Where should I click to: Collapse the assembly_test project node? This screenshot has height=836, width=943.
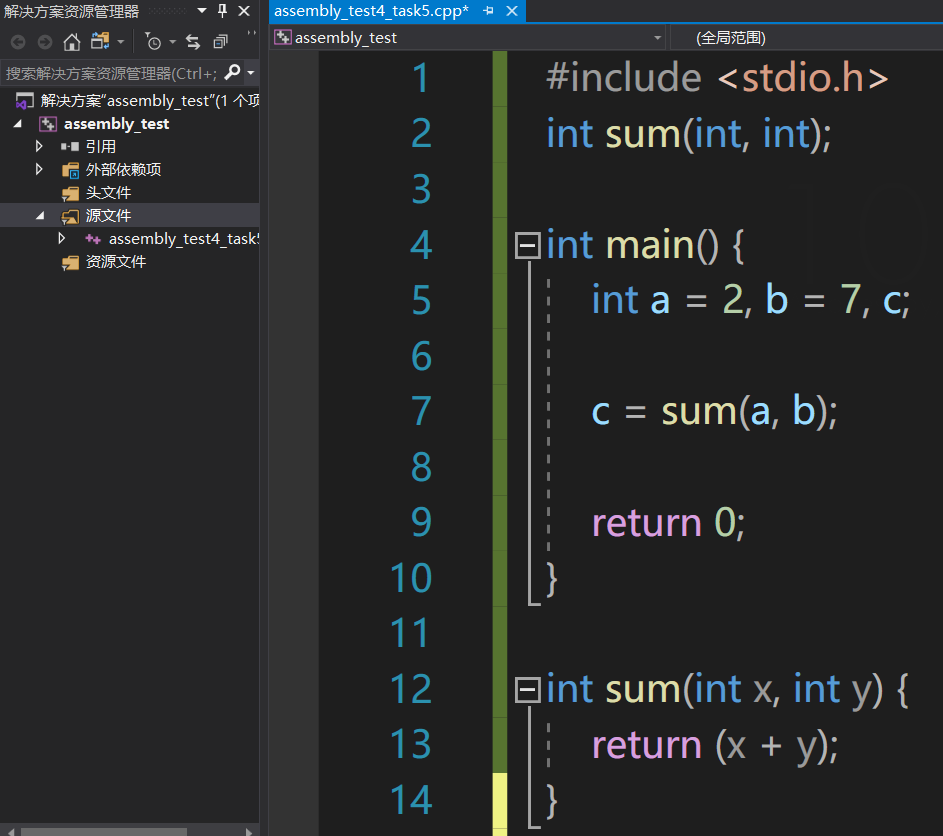[17, 124]
